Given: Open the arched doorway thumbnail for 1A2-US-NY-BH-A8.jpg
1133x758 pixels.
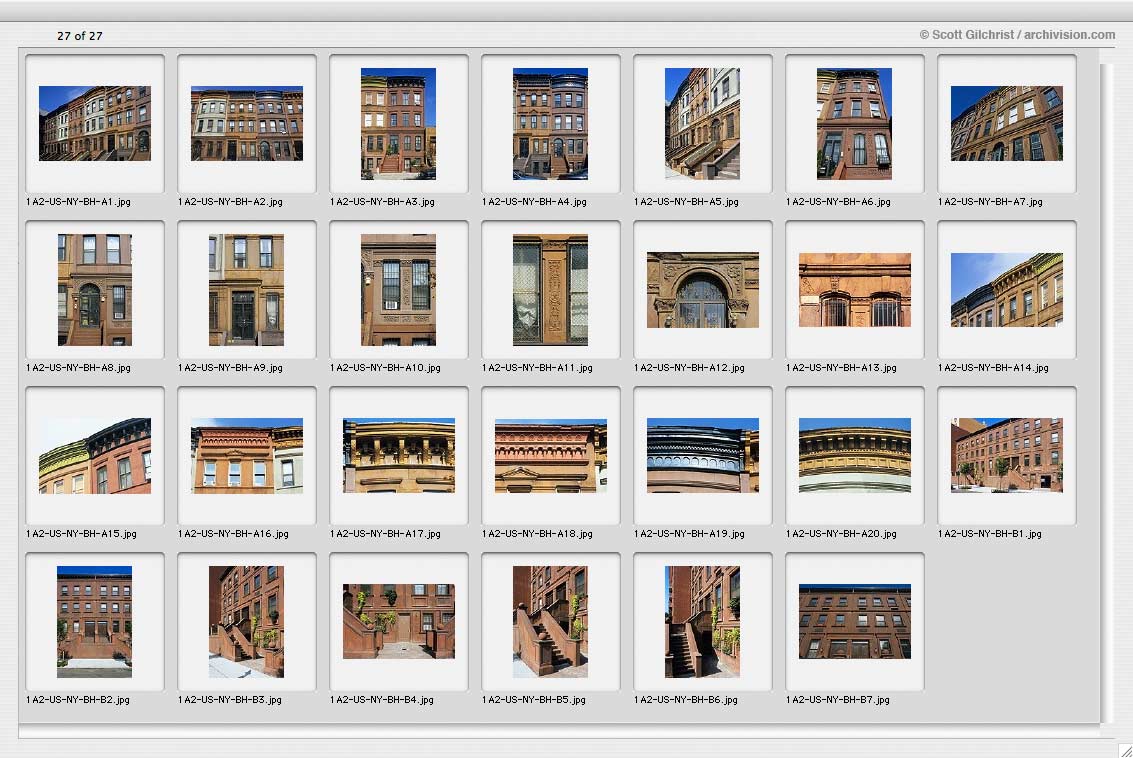Looking at the screenshot, I should tap(95, 290).
